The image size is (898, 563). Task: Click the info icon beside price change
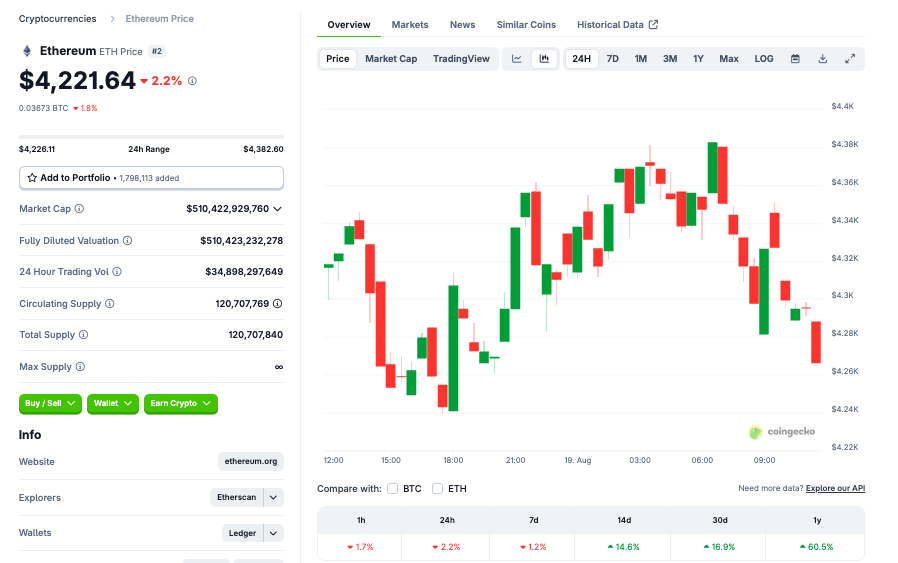point(192,81)
